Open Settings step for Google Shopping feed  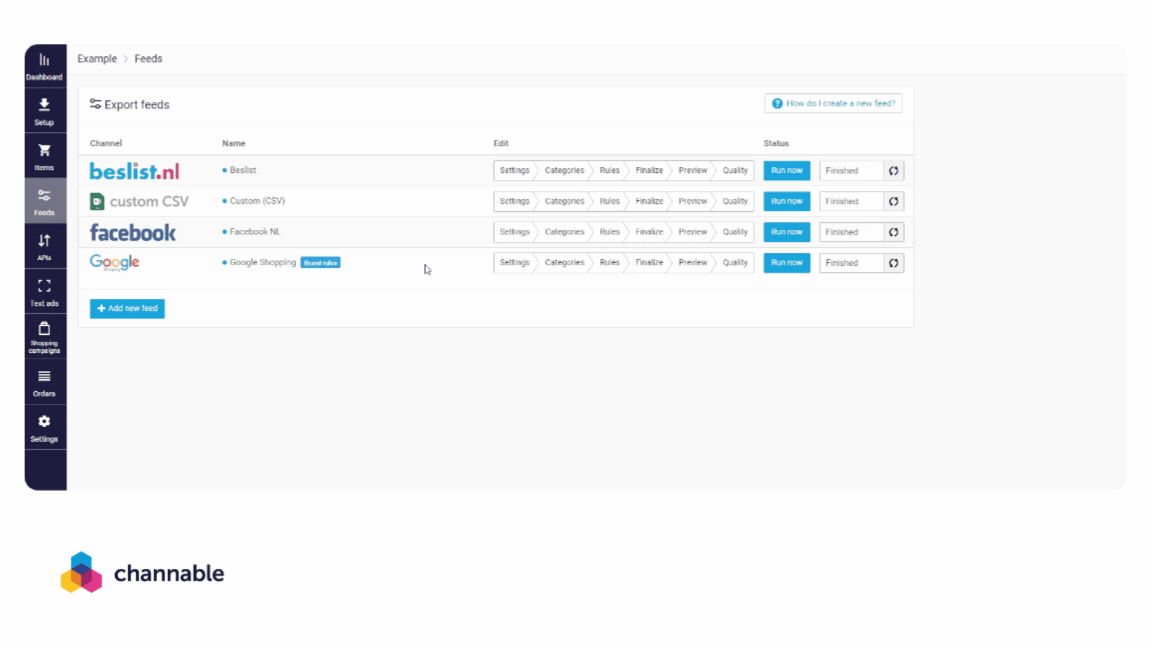pos(514,263)
